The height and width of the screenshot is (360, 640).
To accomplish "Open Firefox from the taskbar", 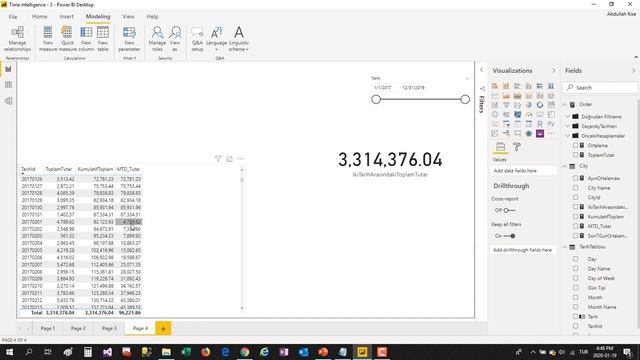I will pos(205,352).
